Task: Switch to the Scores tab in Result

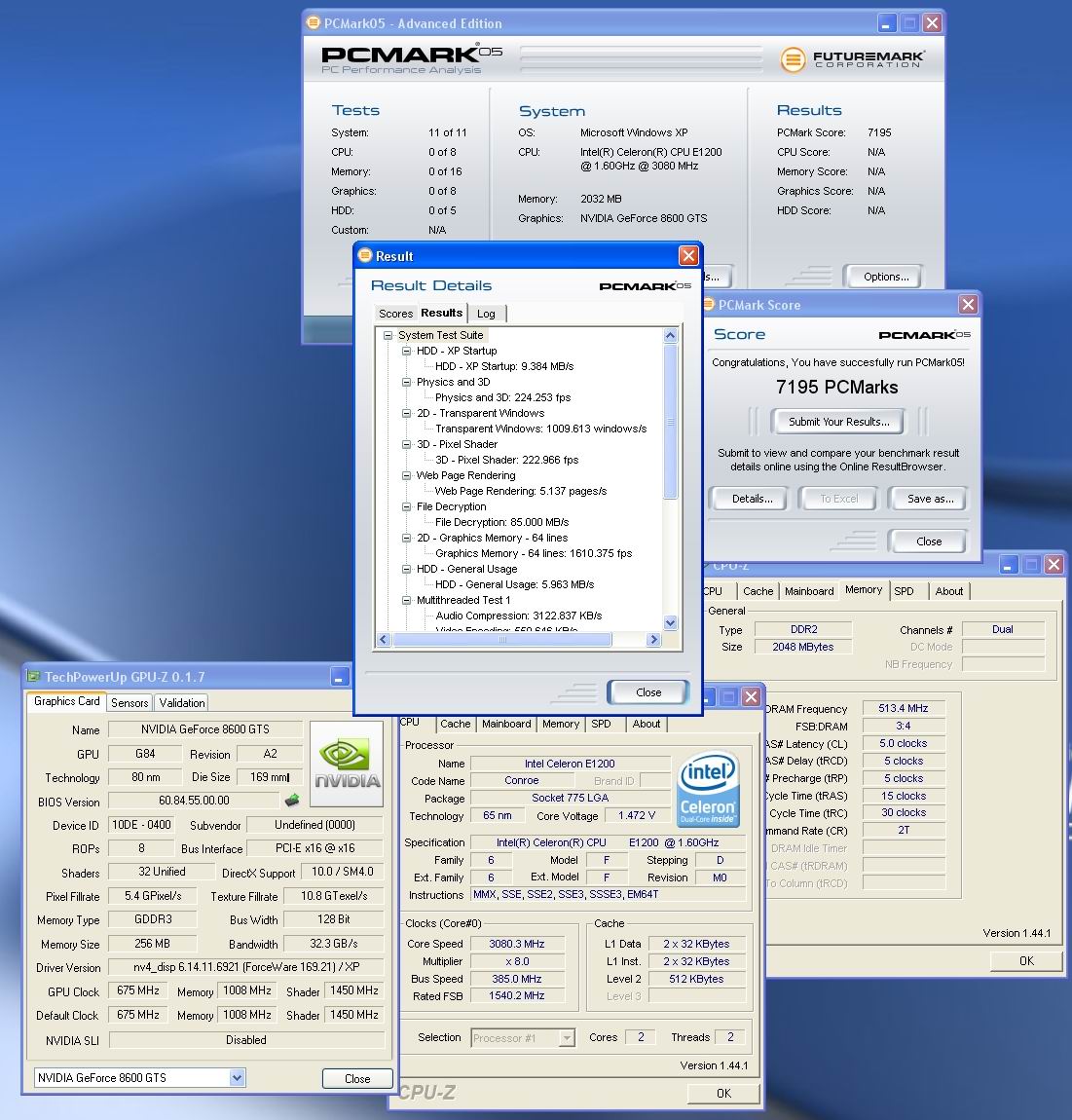Action: coord(395,314)
